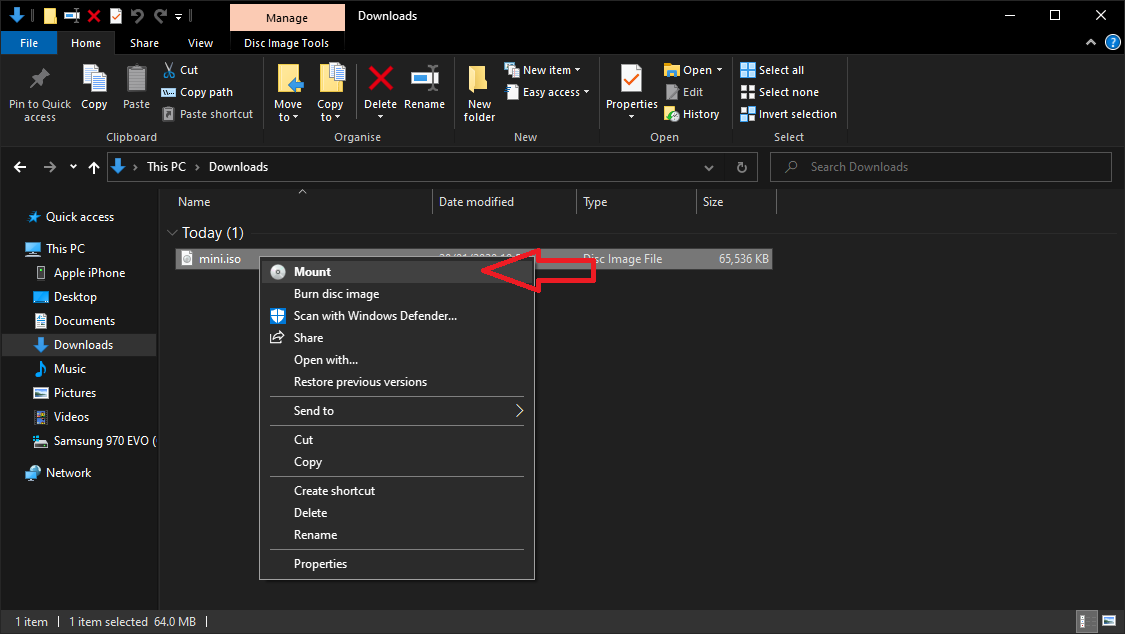
Task: Go back with the back arrow
Action: [x=20, y=167]
